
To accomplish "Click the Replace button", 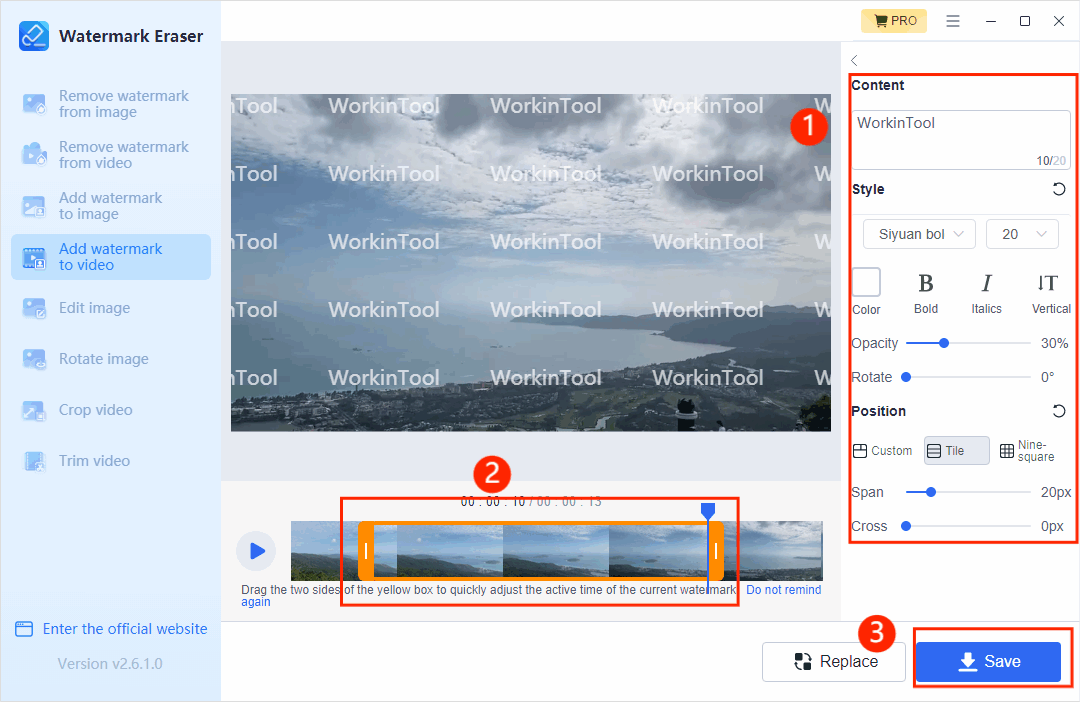I will click(834, 661).
